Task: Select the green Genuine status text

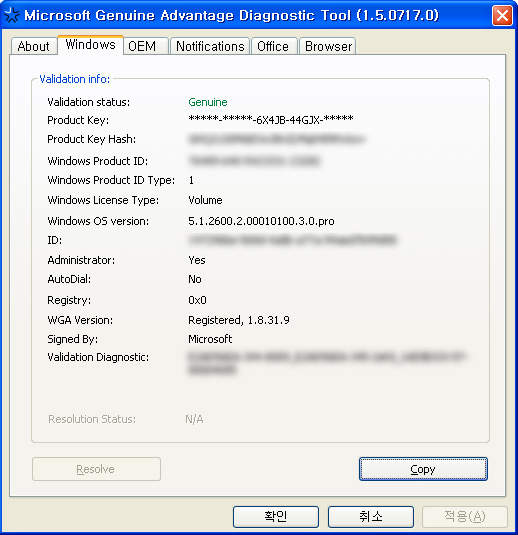Action: pyautogui.click(x=208, y=102)
